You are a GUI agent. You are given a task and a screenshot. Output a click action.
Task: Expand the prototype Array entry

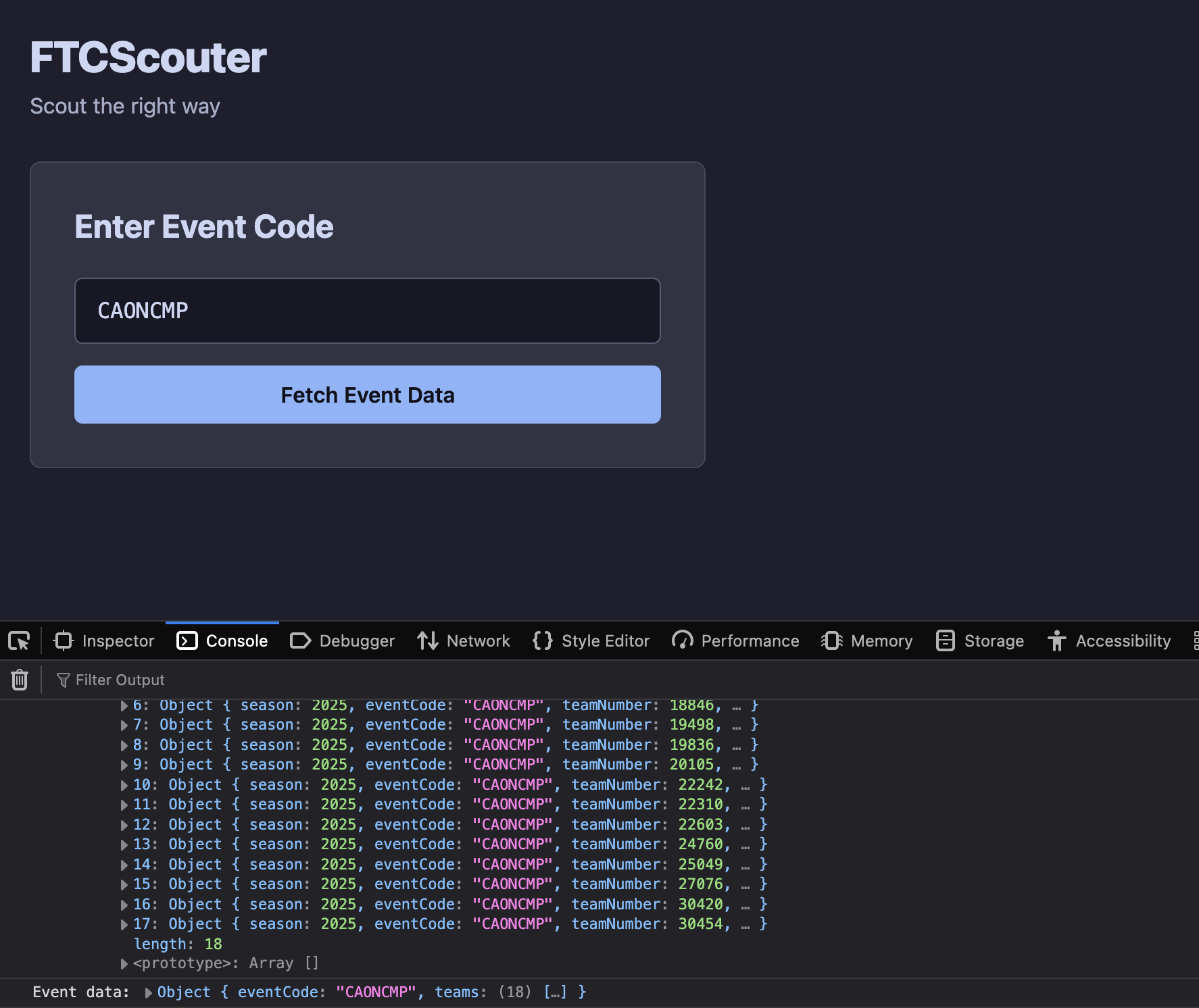(x=124, y=963)
